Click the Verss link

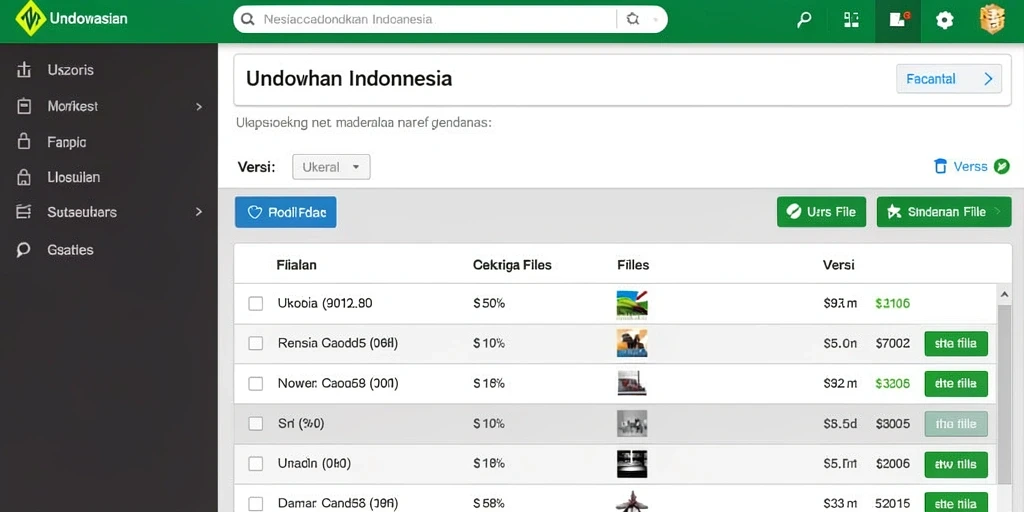pyautogui.click(x=970, y=167)
